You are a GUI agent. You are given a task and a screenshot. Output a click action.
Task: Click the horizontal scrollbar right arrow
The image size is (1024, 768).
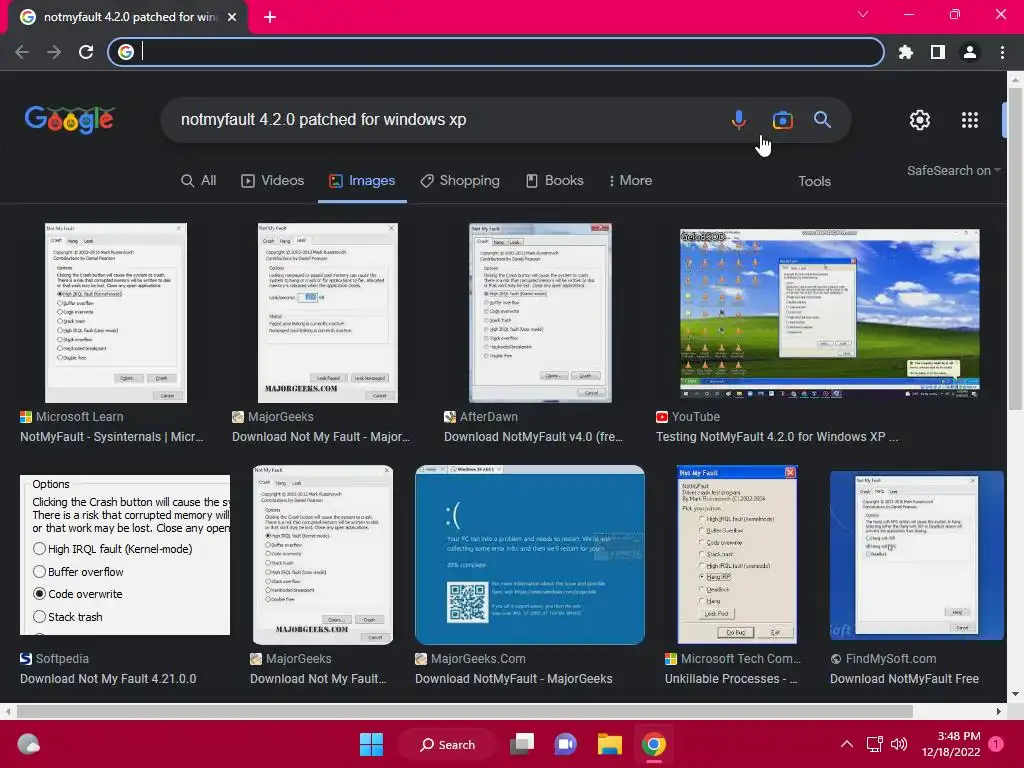999,711
